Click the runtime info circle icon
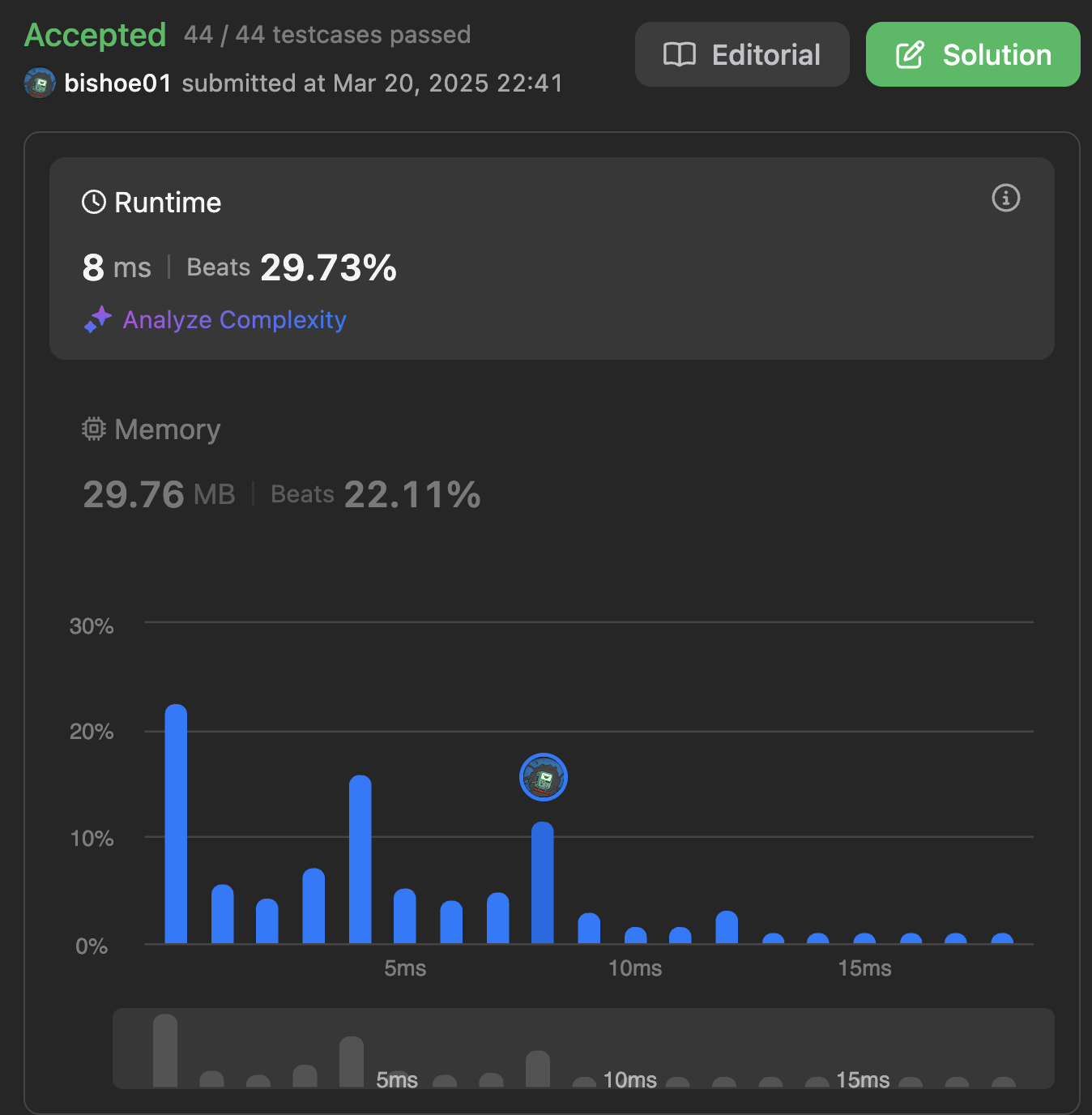Image resolution: width=1092 pixels, height=1115 pixels. pos(1005,198)
